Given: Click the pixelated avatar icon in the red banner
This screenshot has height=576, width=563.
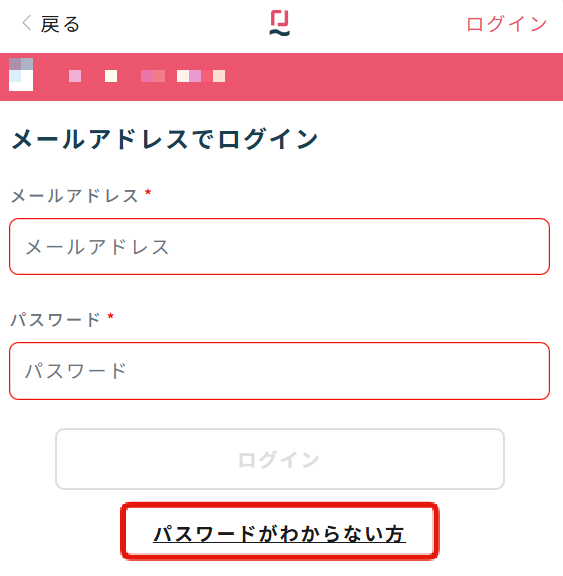Looking at the screenshot, I should (21, 74).
